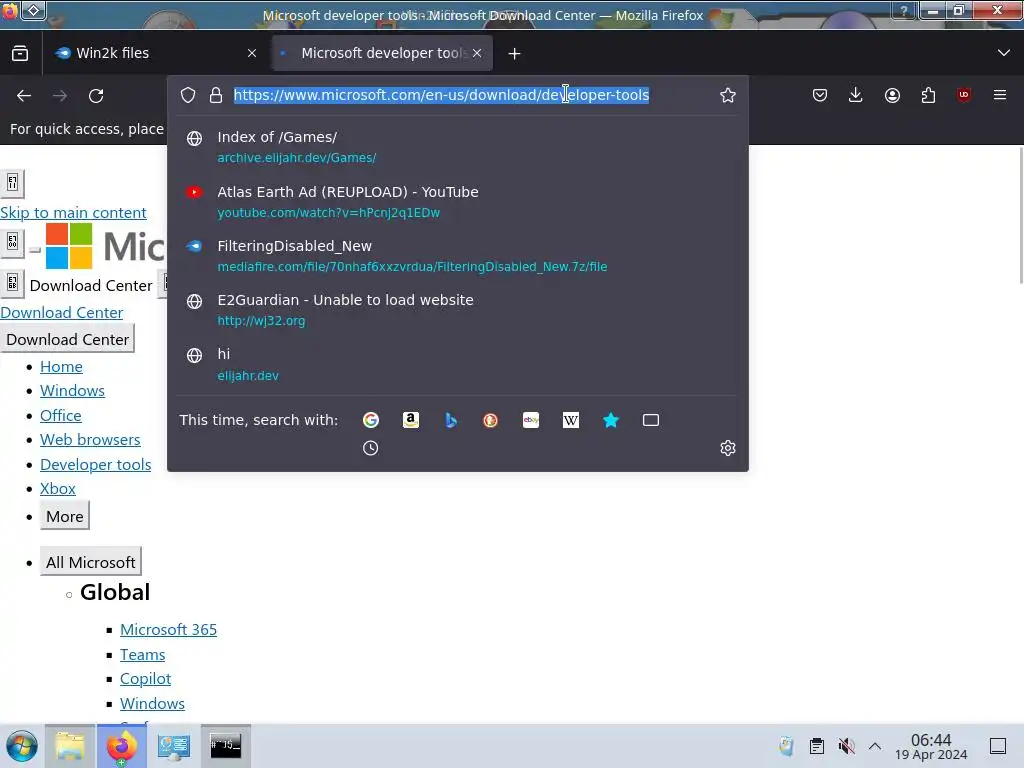Open the Home navigation link

pos(61,367)
